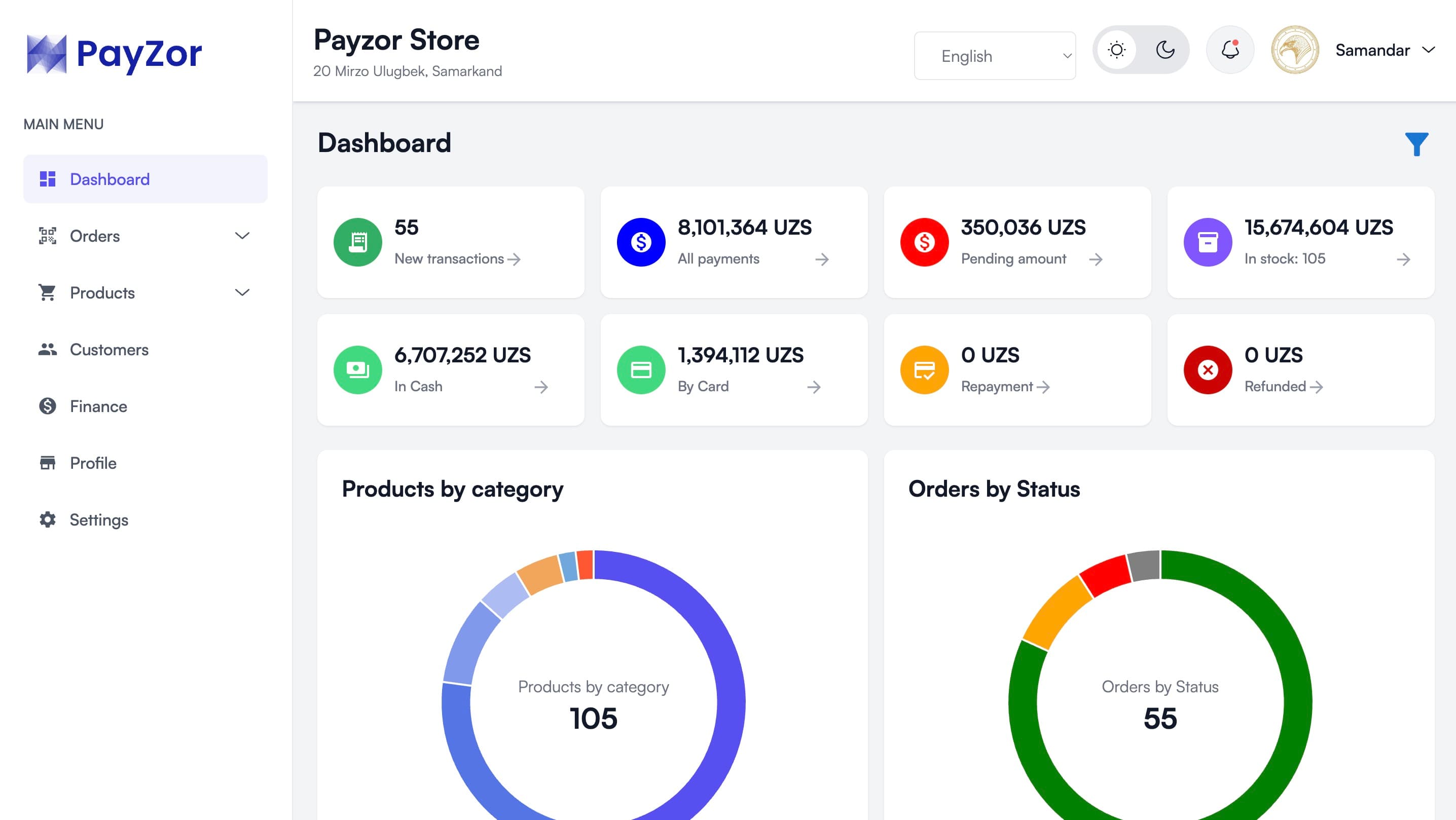Click the green By Card icon
This screenshot has height=820, width=1456.
641,369
